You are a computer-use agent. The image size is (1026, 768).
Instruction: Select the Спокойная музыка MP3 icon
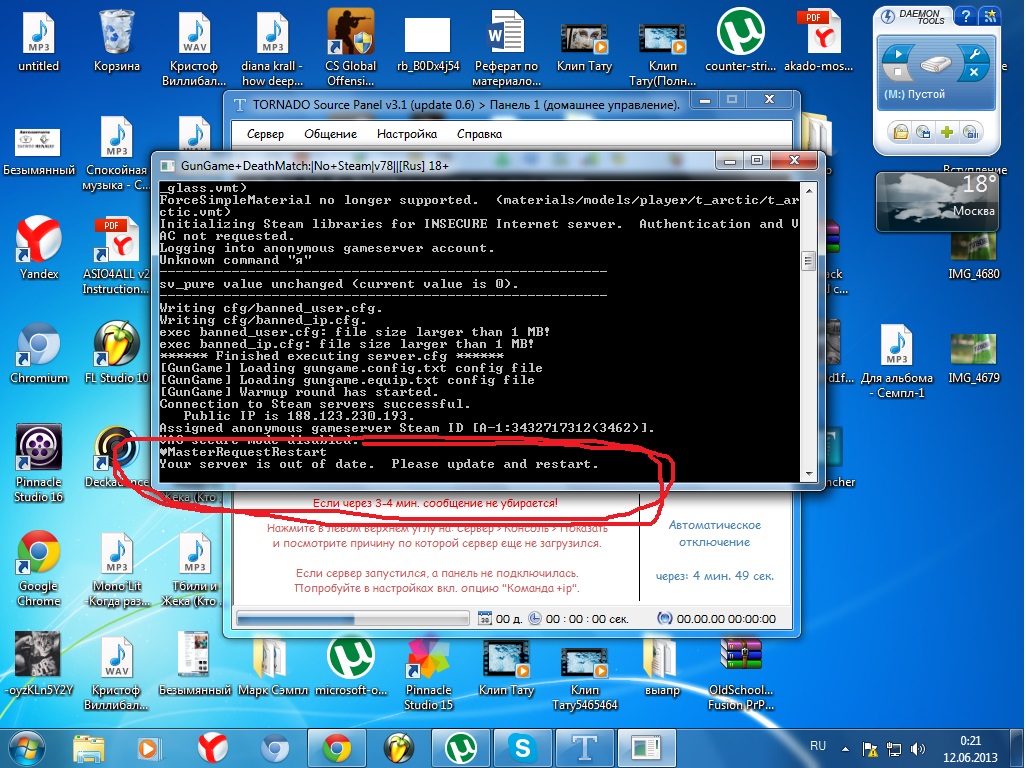click(116, 154)
